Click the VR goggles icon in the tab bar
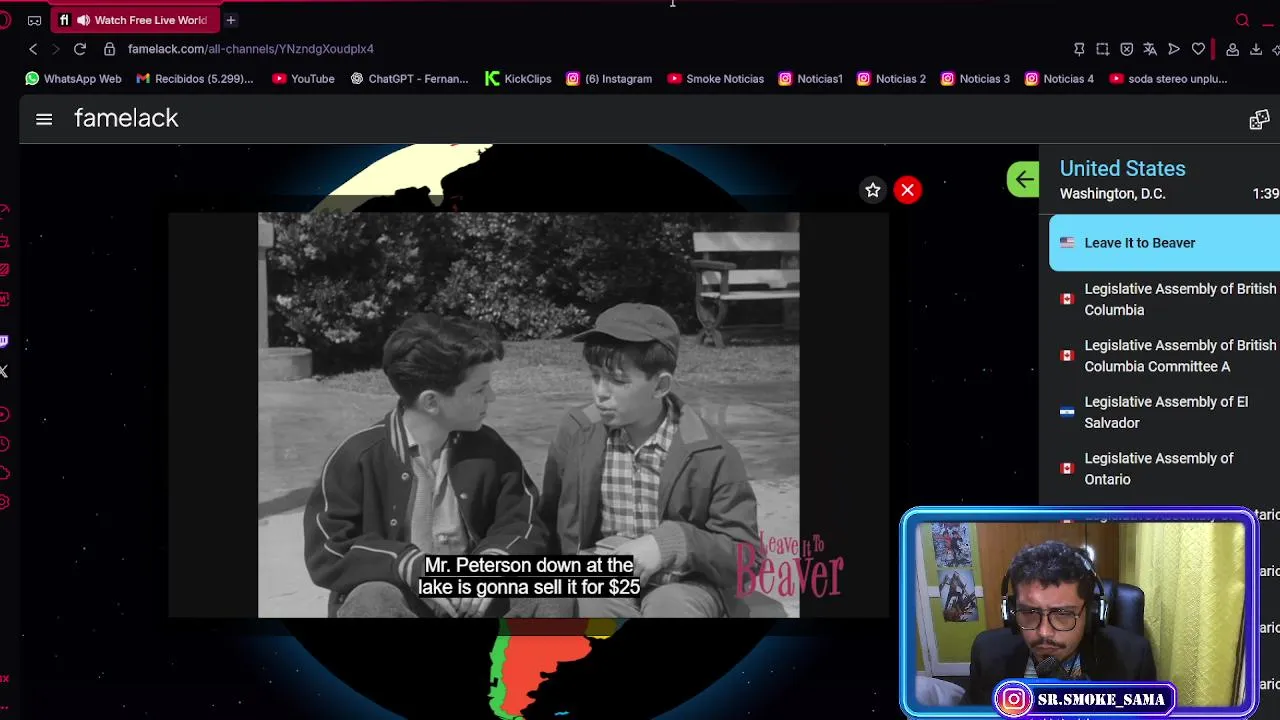Image resolution: width=1280 pixels, height=720 pixels. [35, 20]
